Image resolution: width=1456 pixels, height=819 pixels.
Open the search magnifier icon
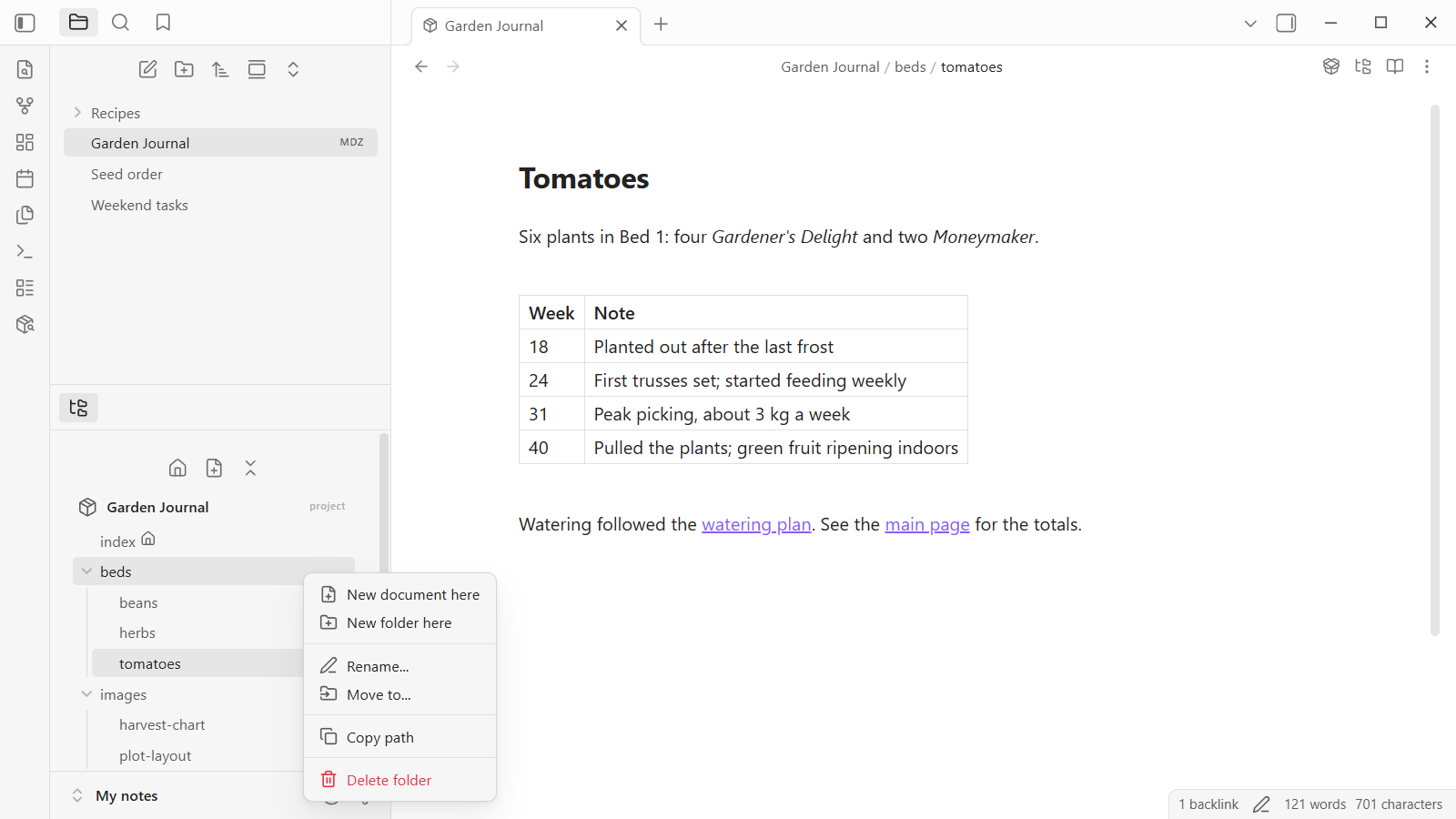120,23
